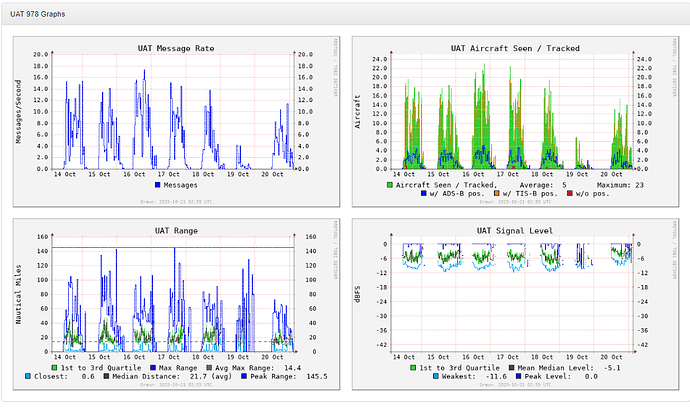Open the UAT Range graph
The image size is (690, 412).
176,304
